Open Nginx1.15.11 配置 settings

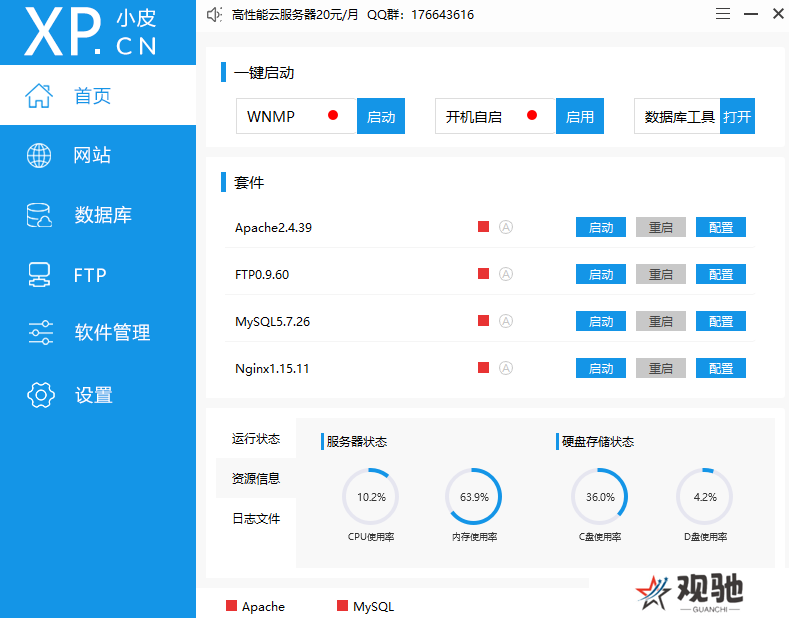721,368
